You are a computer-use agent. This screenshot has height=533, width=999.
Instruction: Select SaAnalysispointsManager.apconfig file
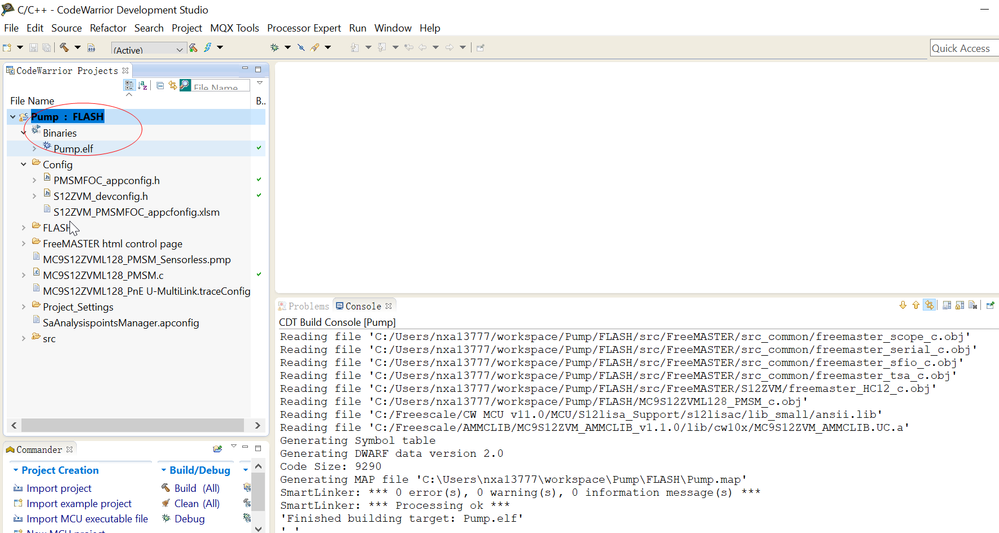click(121, 323)
